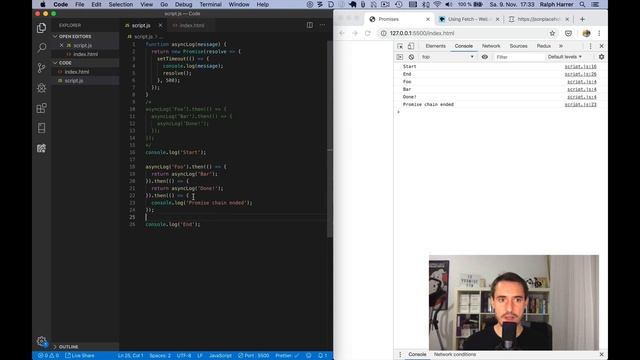
Task: Activate the DevTools inspect element picker
Action: (400, 46)
